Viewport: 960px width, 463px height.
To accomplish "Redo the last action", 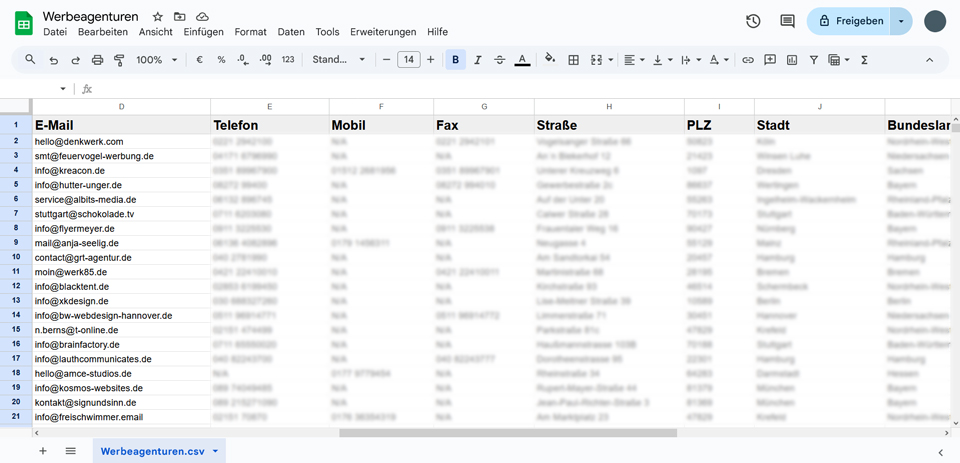I will click(75, 60).
